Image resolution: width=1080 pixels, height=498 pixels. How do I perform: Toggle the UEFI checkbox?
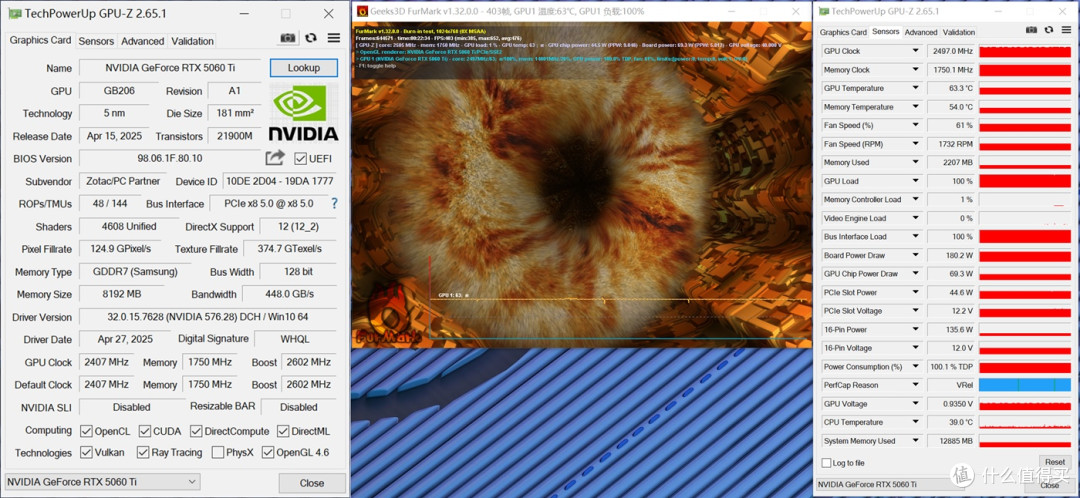point(300,158)
